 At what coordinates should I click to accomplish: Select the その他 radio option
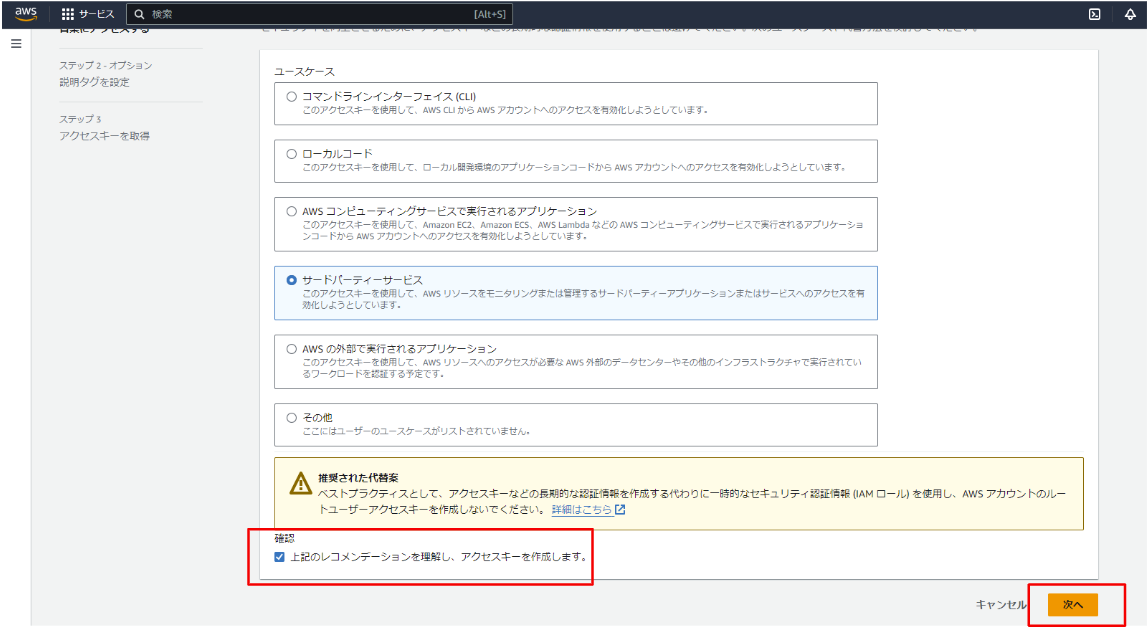[x=292, y=418]
